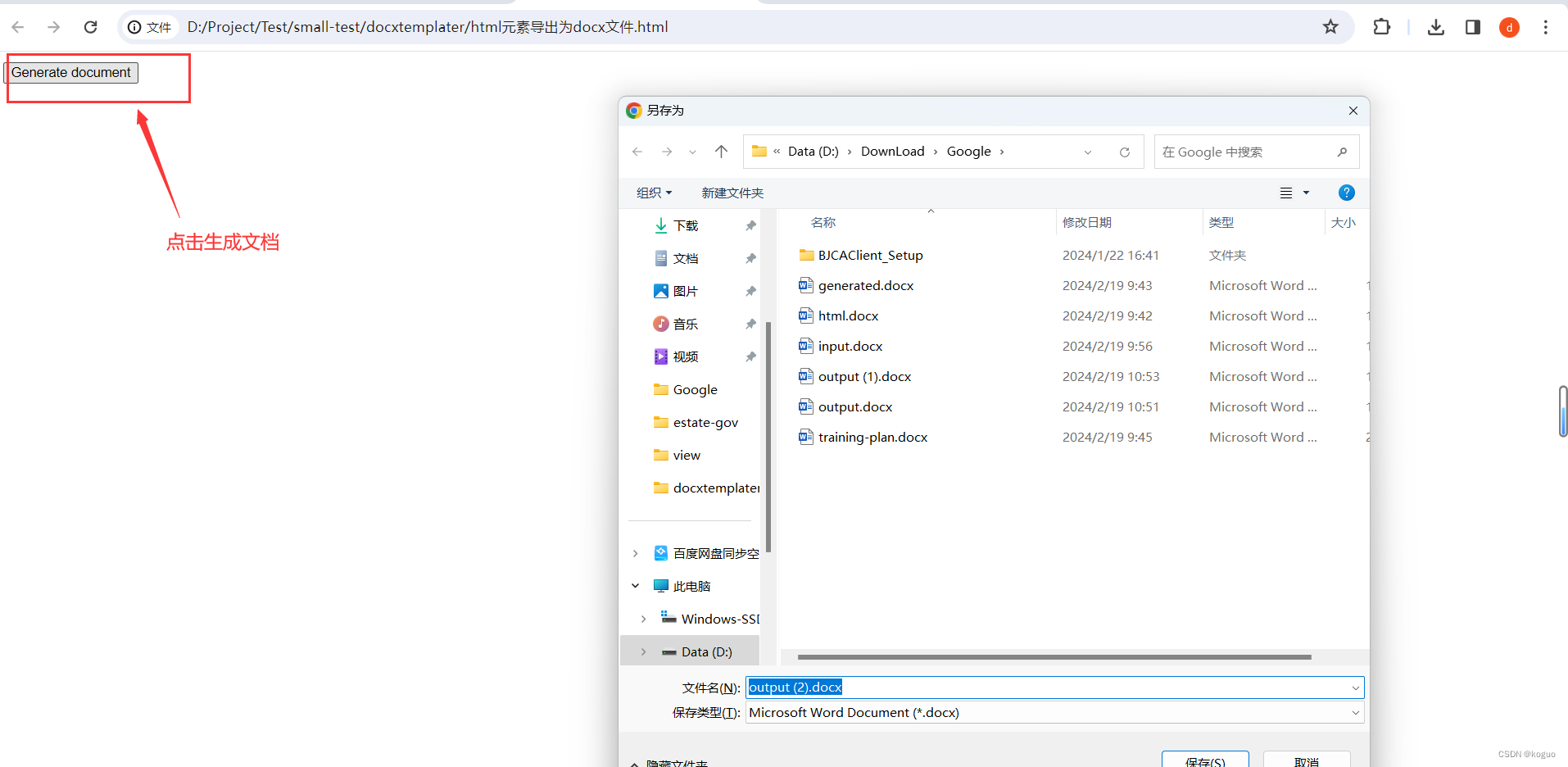
Task: Click the bookmark star in the address bar
Action: (1331, 27)
